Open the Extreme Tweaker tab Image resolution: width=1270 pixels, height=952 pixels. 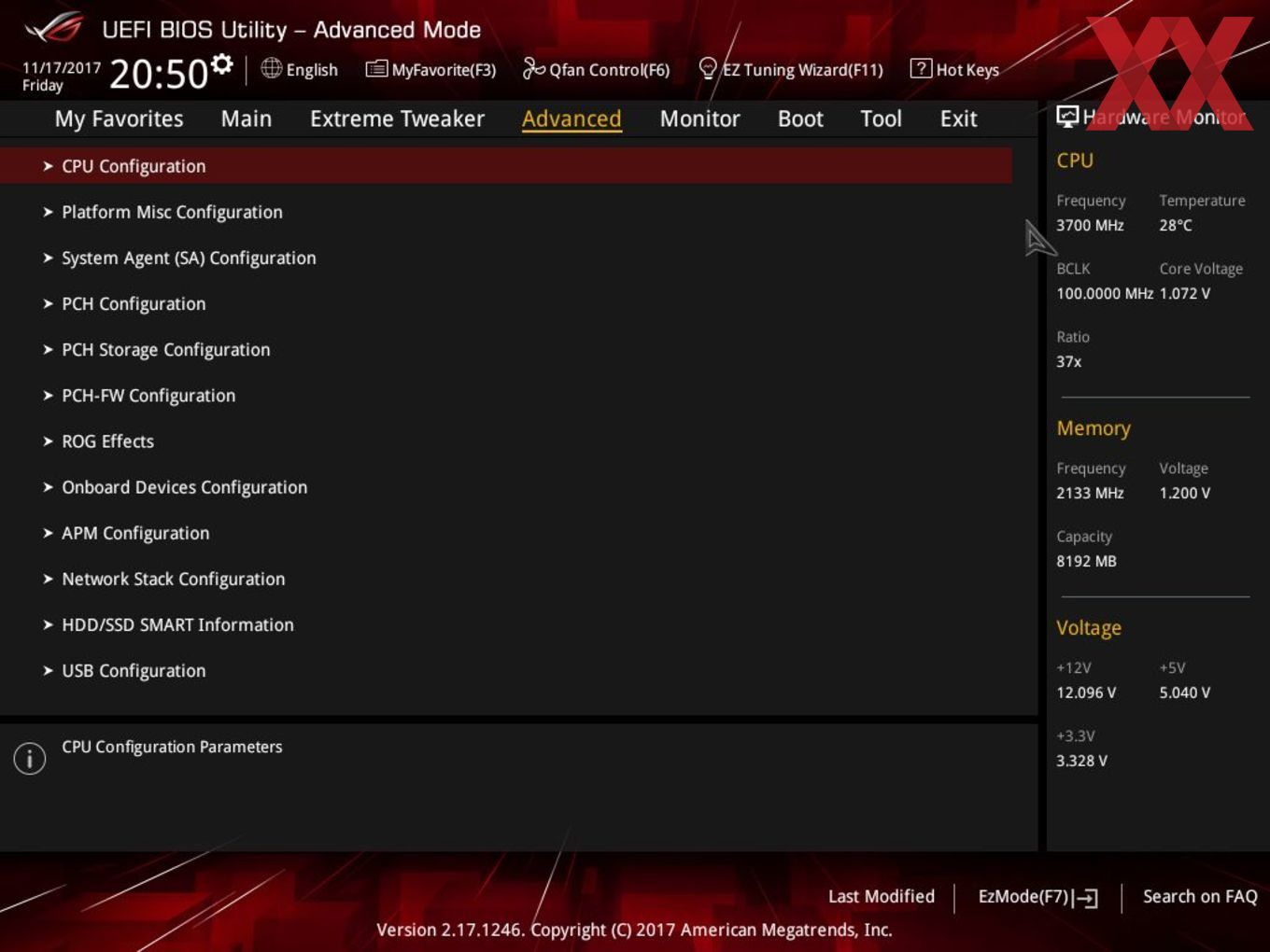pyautogui.click(x=397, y=119)
